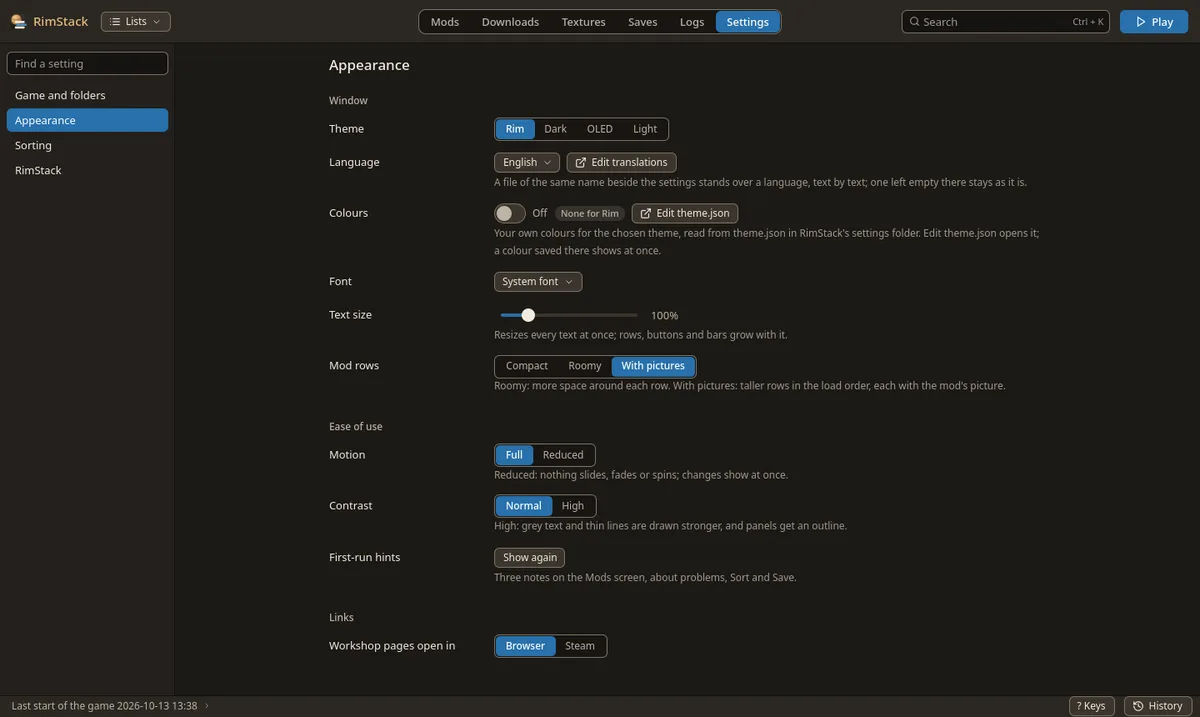Click Edit translations button
1200x717 pixels.
[622, 162]
